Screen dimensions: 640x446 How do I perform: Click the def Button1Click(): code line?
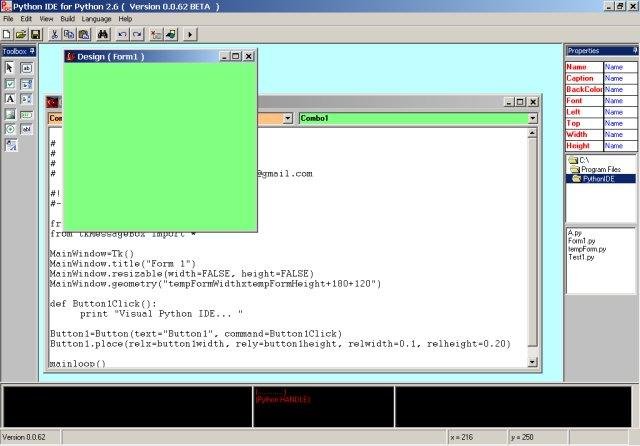103,304
